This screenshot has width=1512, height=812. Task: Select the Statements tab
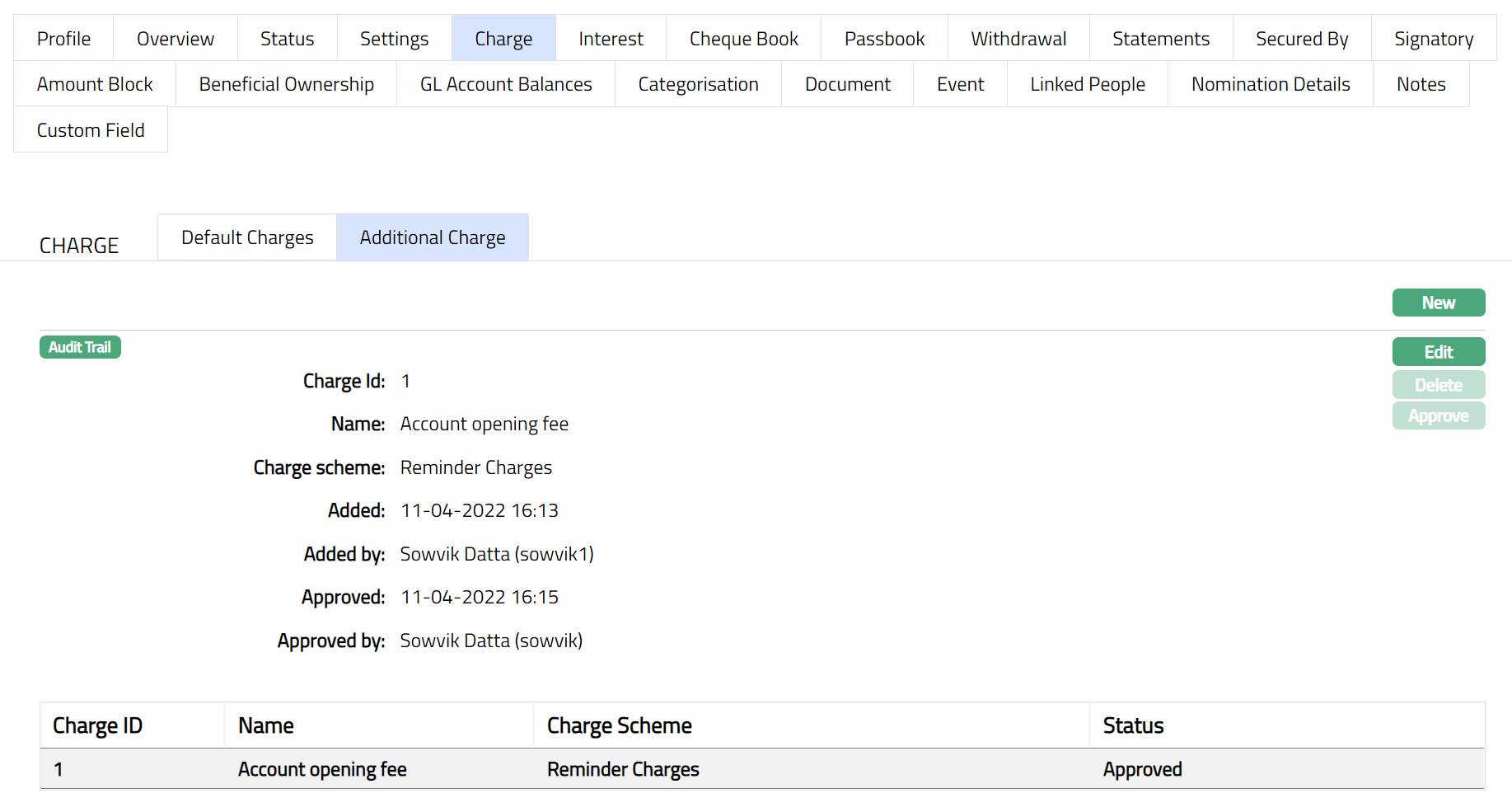click(1160, 39)
